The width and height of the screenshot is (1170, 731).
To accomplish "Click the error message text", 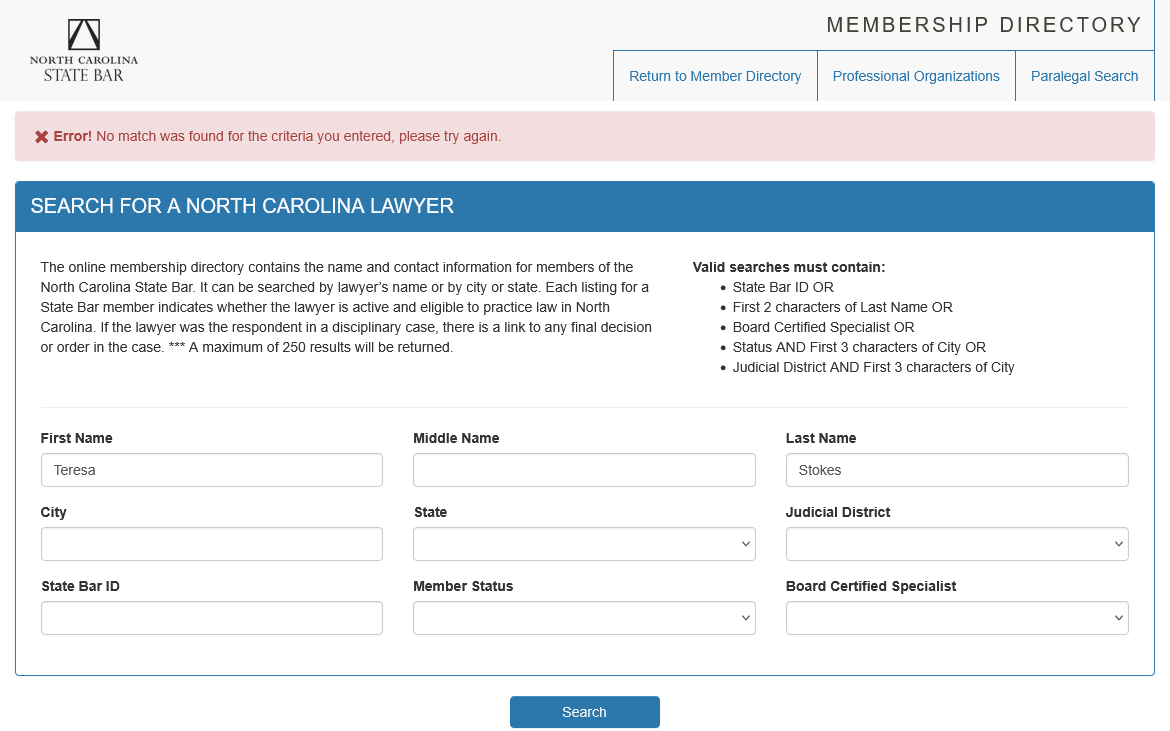I will [x=298, y=136].
